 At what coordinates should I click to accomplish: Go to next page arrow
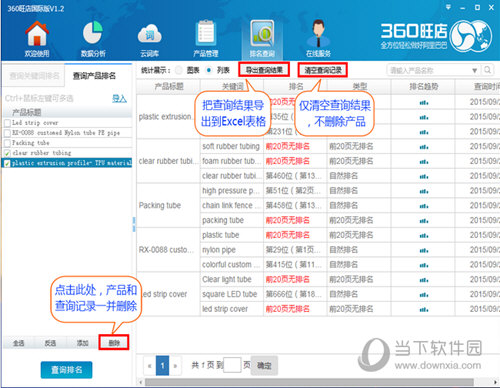pos(175,366)
